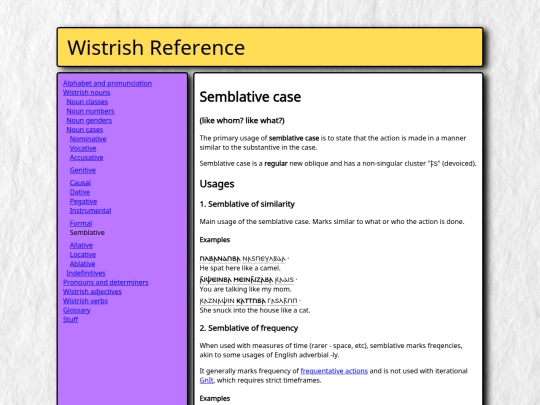The image size is (540, 405).
Task: Click the bold word 'regular'
Action: [276, 164]
